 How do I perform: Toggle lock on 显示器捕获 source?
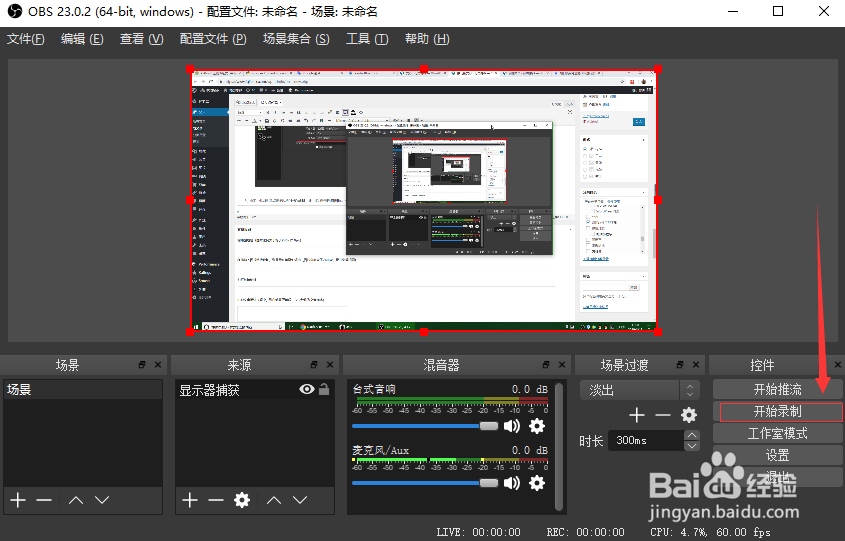[x=324, y=389]
